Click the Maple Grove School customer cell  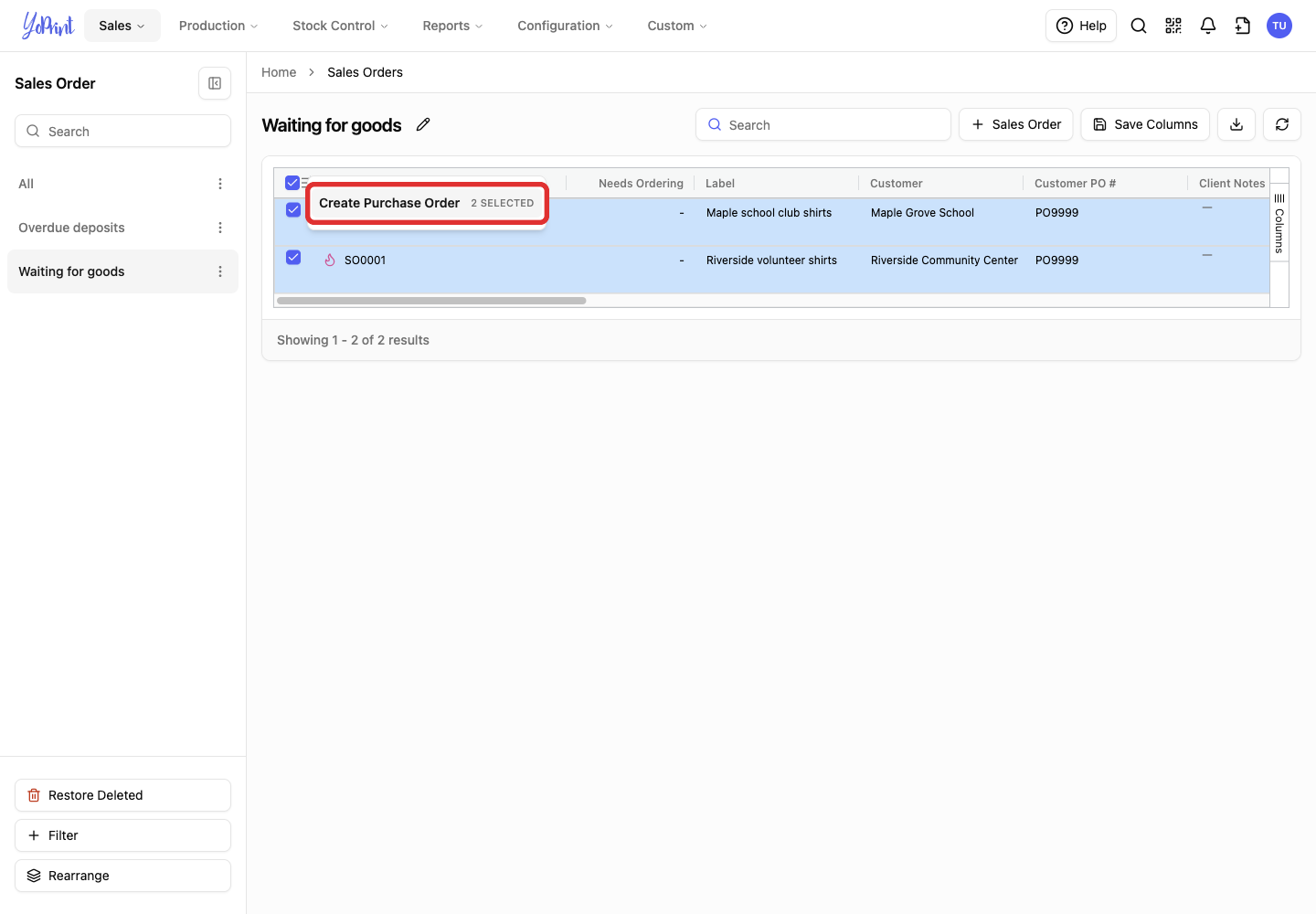coord(922,213)
